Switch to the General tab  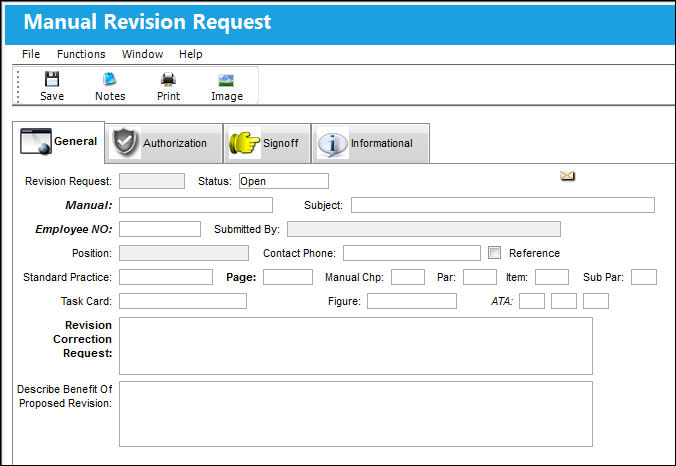coord(59,142)
